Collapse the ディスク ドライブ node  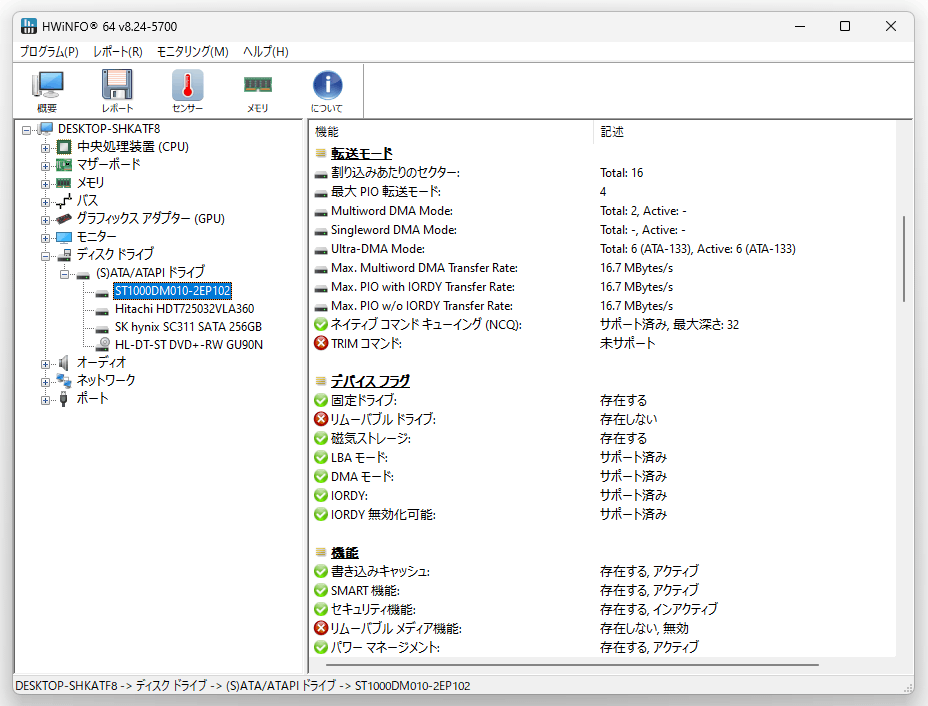[x=45, y=256]
